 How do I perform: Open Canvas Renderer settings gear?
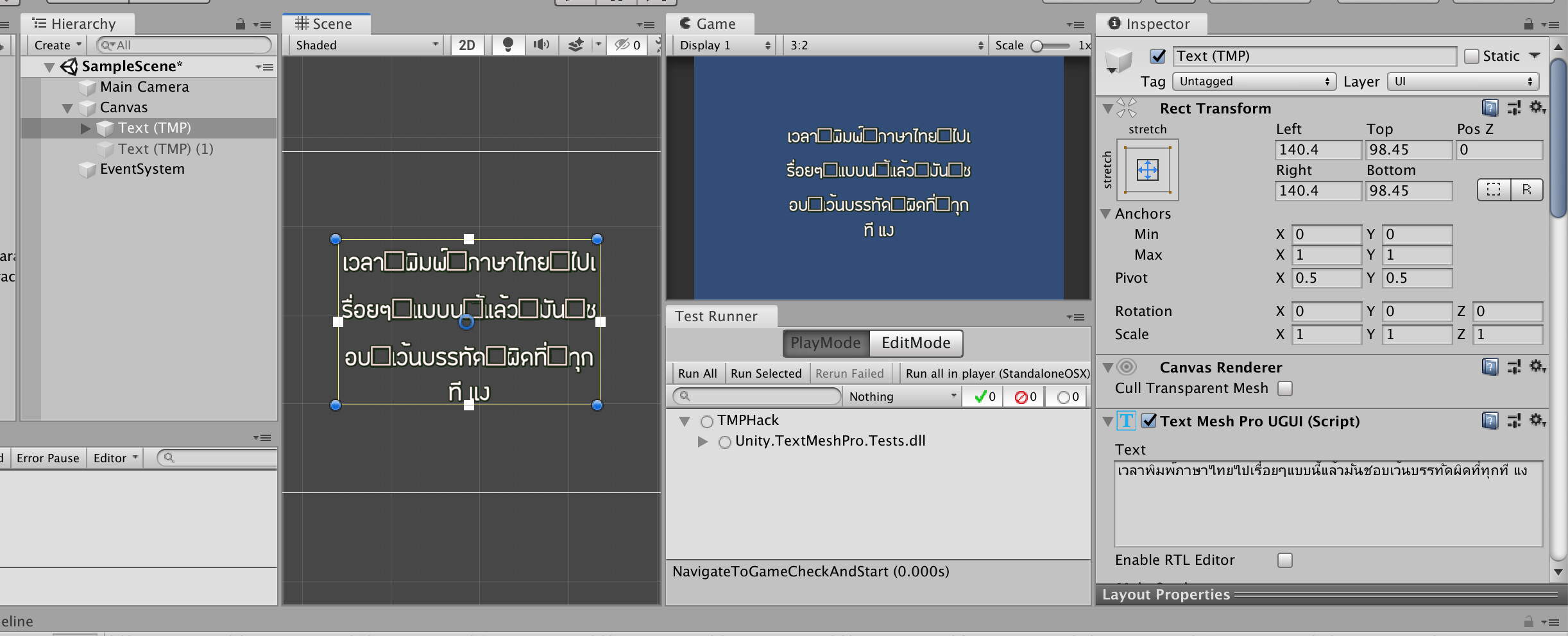tap(1537, 367)
